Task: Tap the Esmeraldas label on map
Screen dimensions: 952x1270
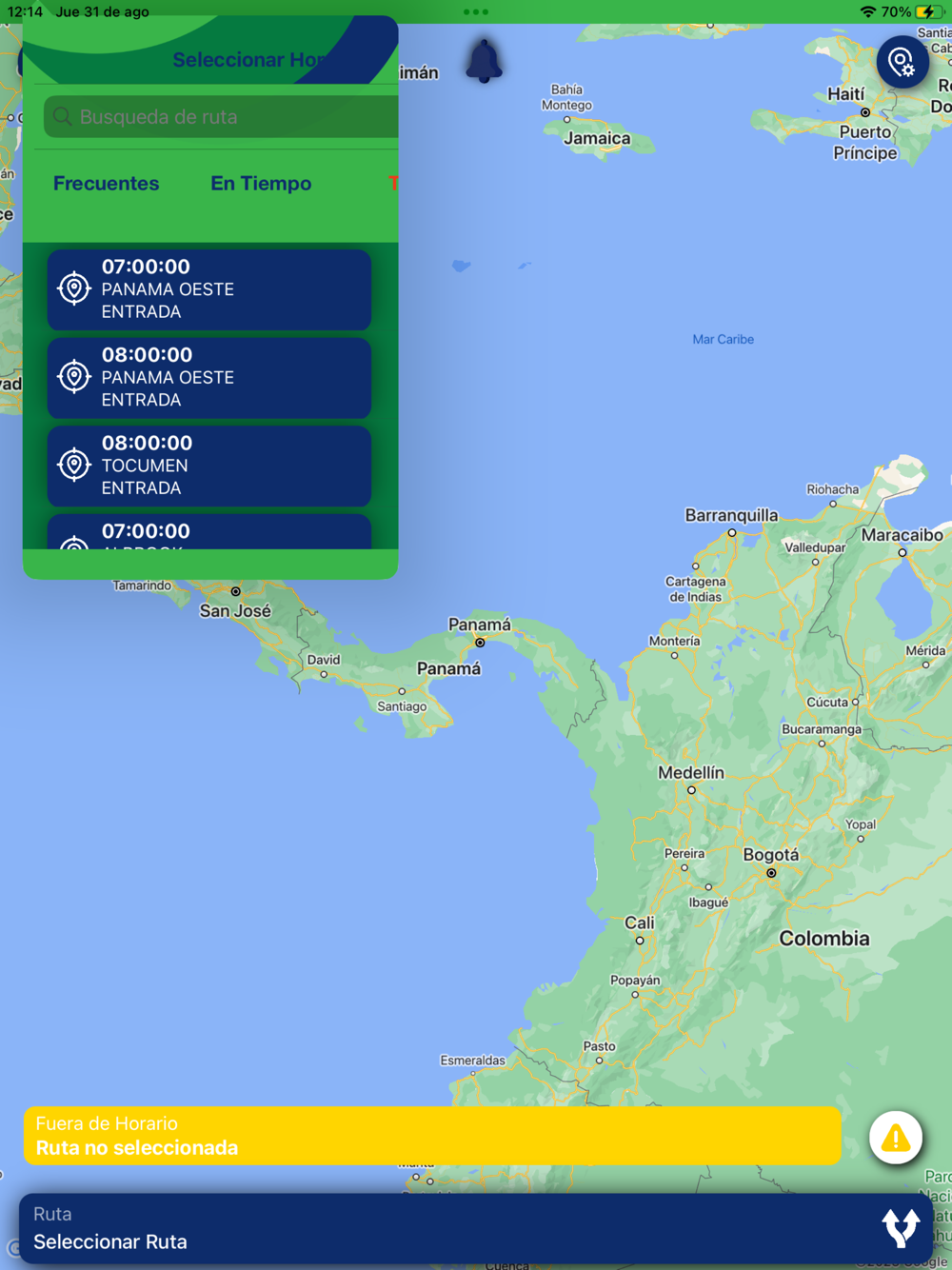Action: [473, 1060]
